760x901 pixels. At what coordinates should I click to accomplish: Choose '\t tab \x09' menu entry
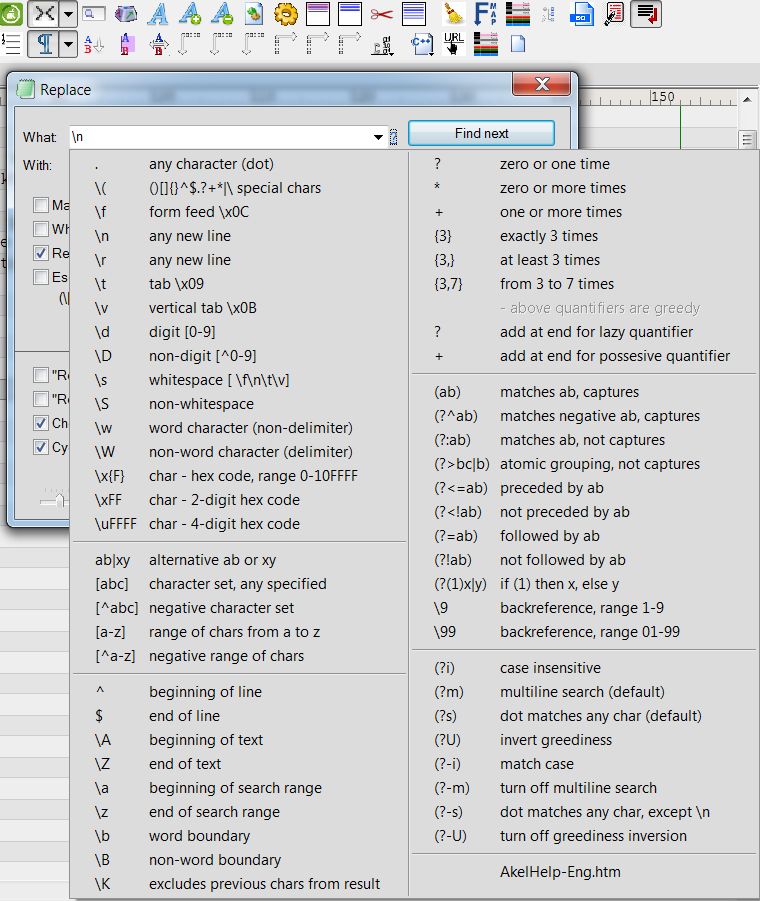239,284
